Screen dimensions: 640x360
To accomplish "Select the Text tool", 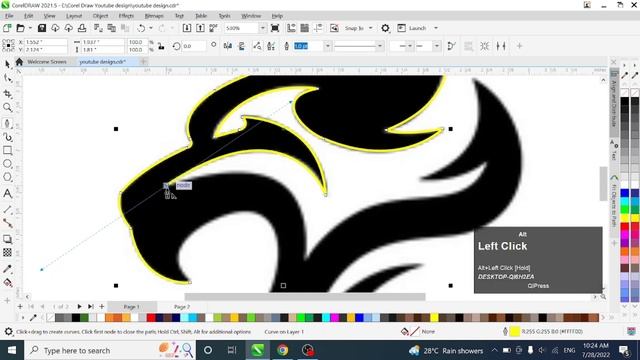I will coord(7,193).
